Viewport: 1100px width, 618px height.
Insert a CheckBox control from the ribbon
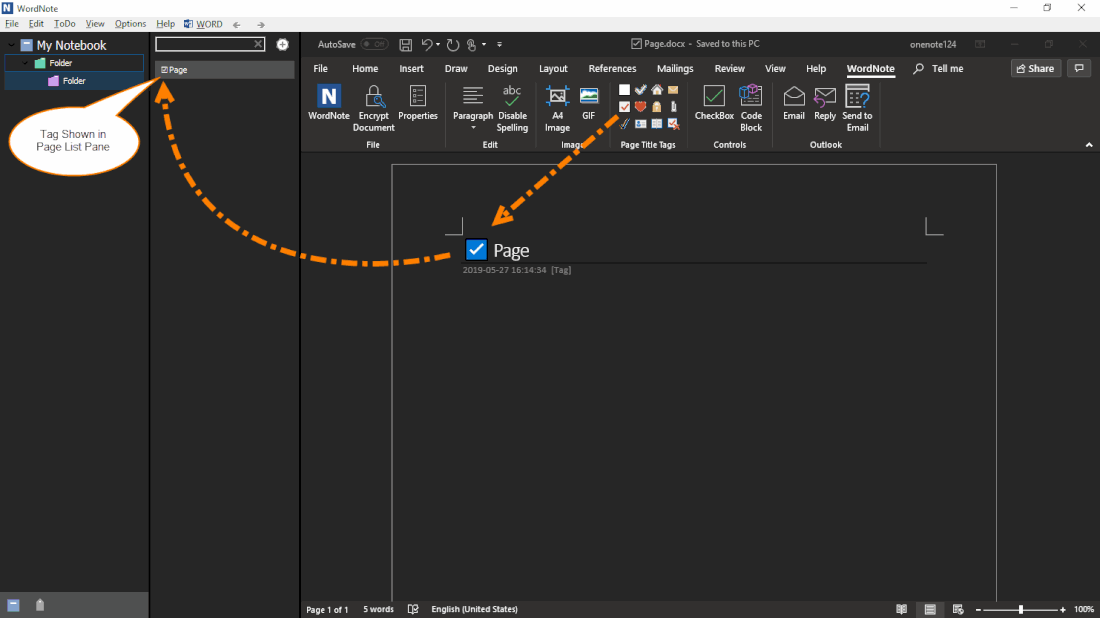(714, 103)
